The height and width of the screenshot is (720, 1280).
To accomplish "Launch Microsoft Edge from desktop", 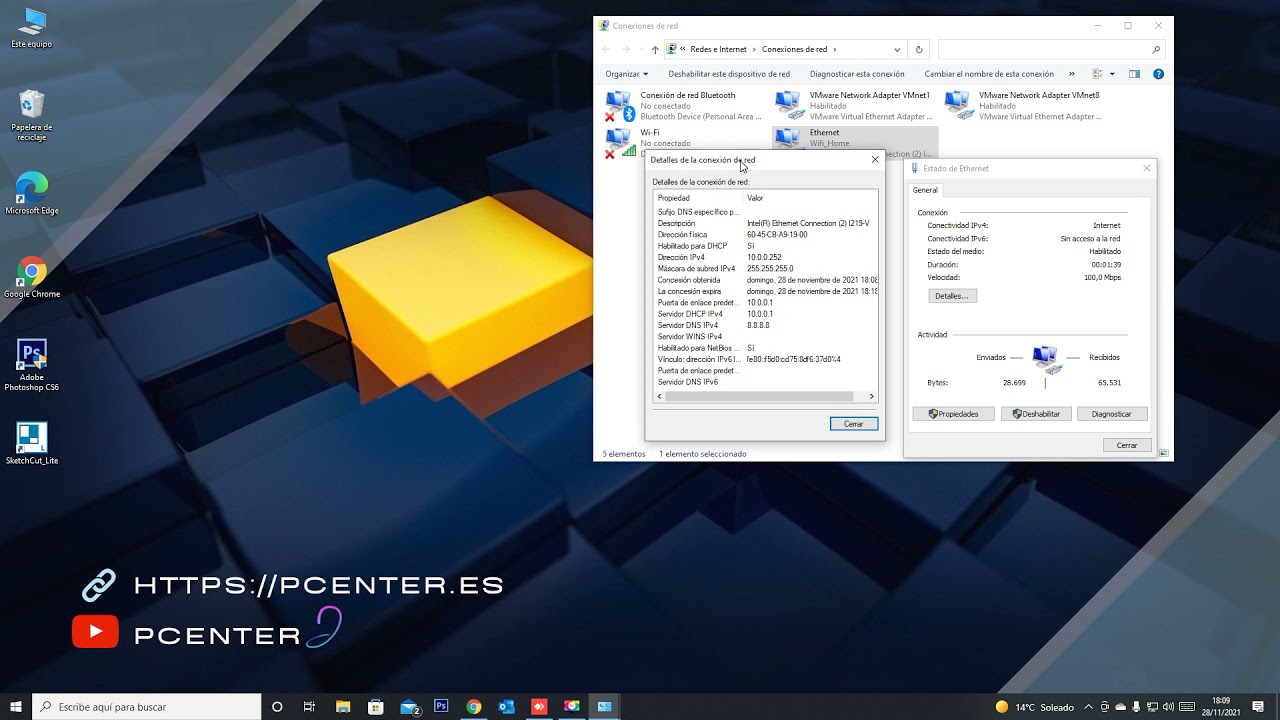I will click(x=32, y=193).
